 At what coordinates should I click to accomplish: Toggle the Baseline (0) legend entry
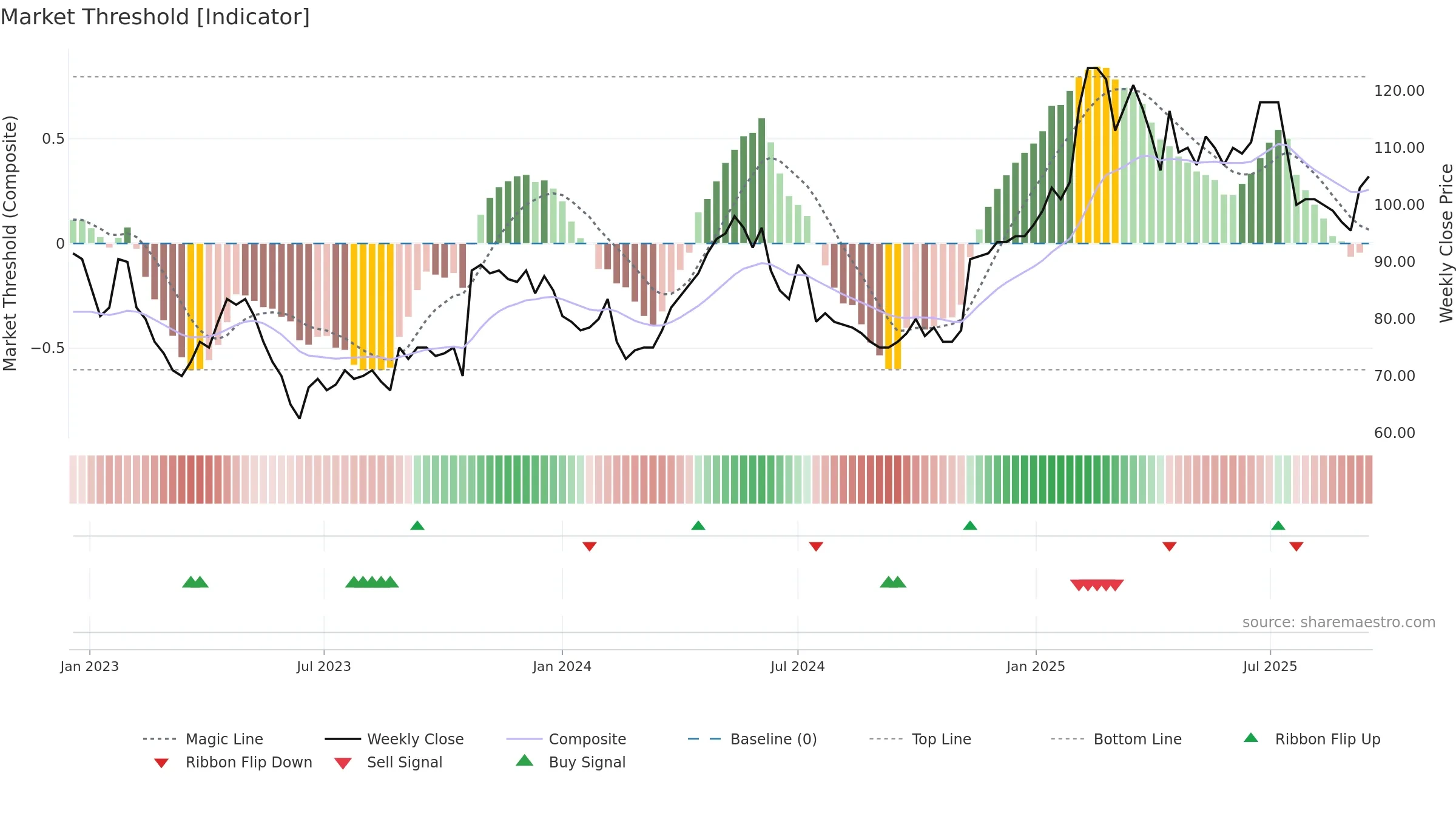tap(752, 739)
